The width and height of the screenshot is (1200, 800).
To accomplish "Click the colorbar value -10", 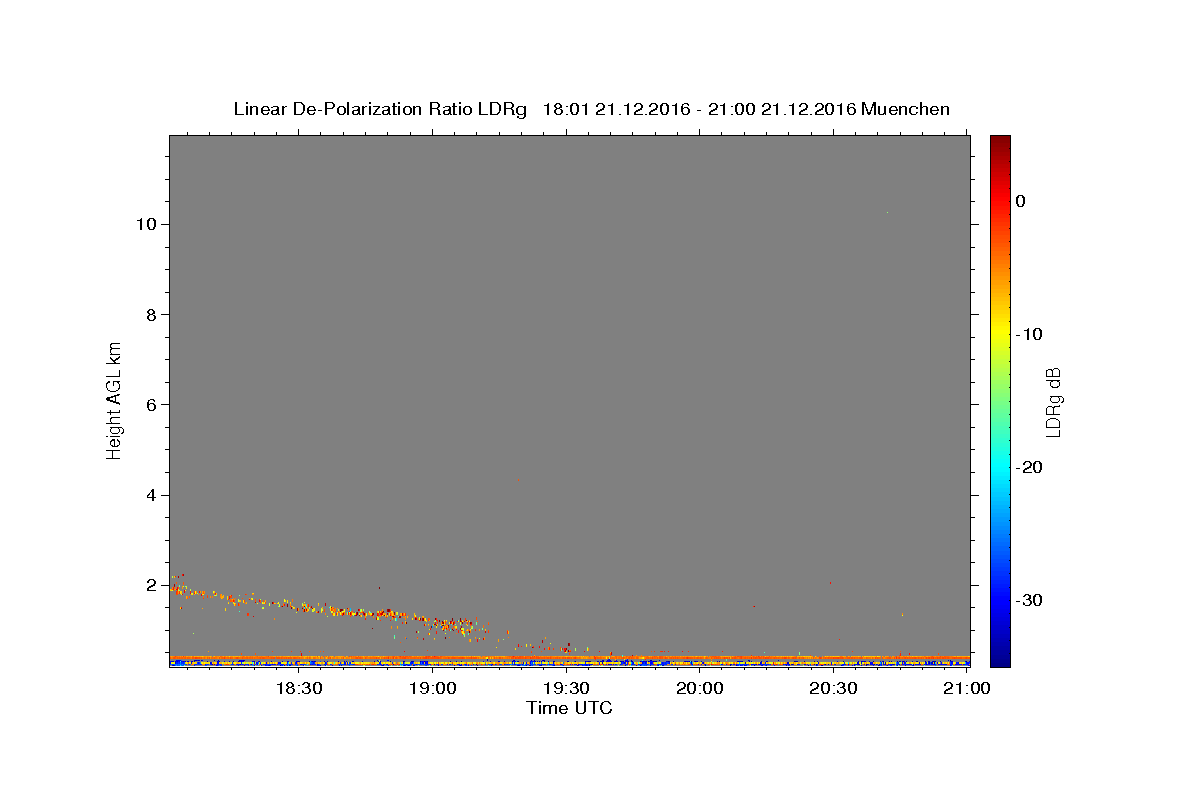I will [x=1029, y=334].
